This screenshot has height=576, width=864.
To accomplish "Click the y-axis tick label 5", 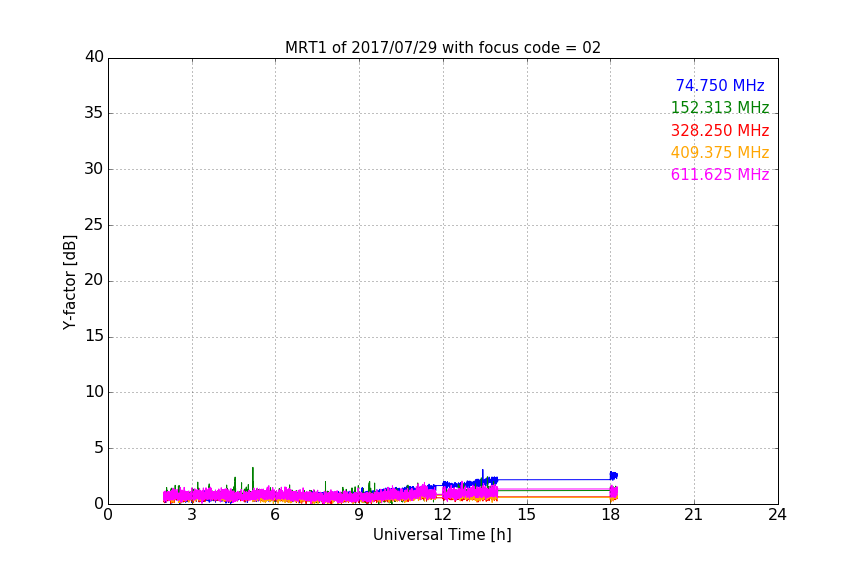I will point(99,448).
